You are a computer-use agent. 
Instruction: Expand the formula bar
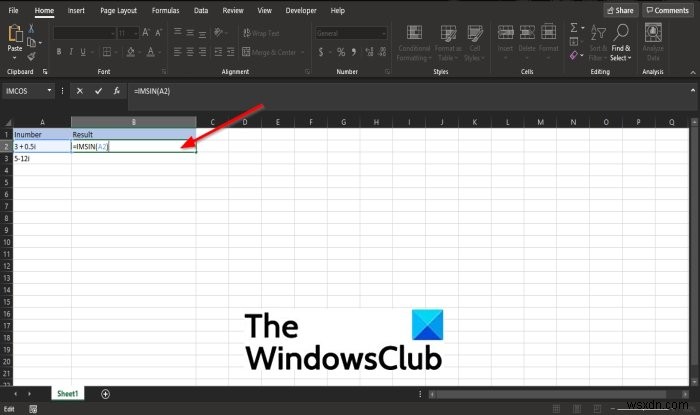coord(693,91)
